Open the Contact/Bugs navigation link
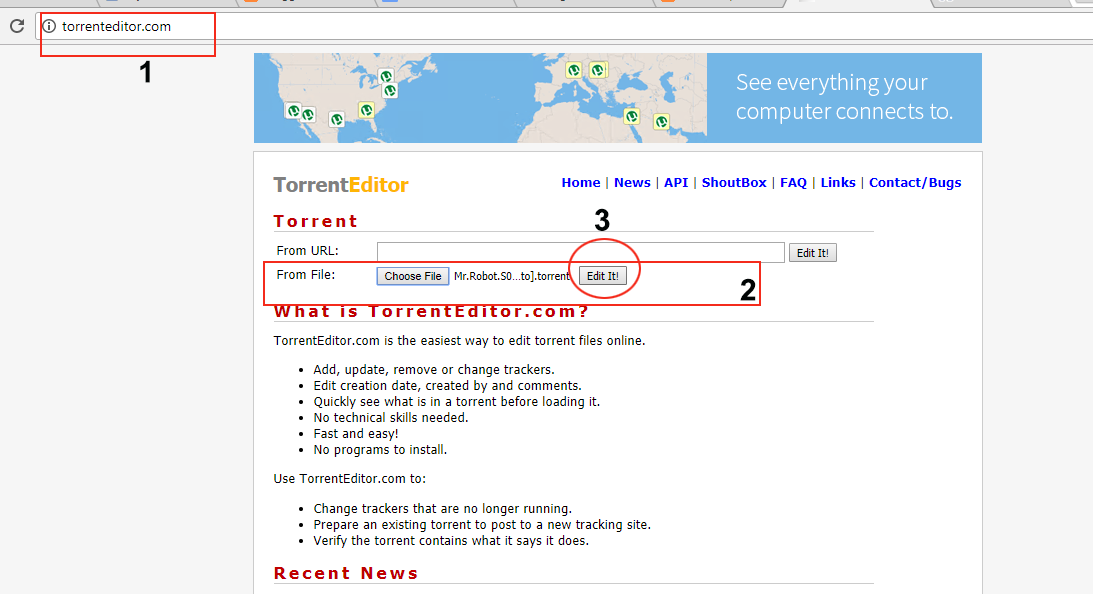This screenshot has width=1093, height=594. point(915,183)
